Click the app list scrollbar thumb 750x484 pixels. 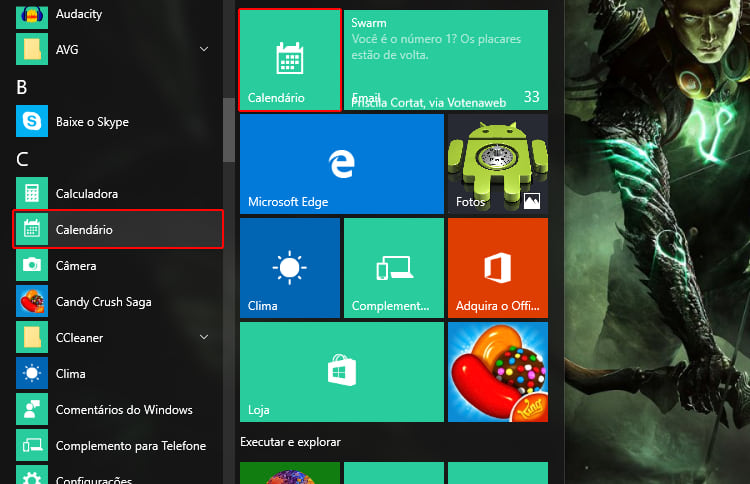coord(229,130)
